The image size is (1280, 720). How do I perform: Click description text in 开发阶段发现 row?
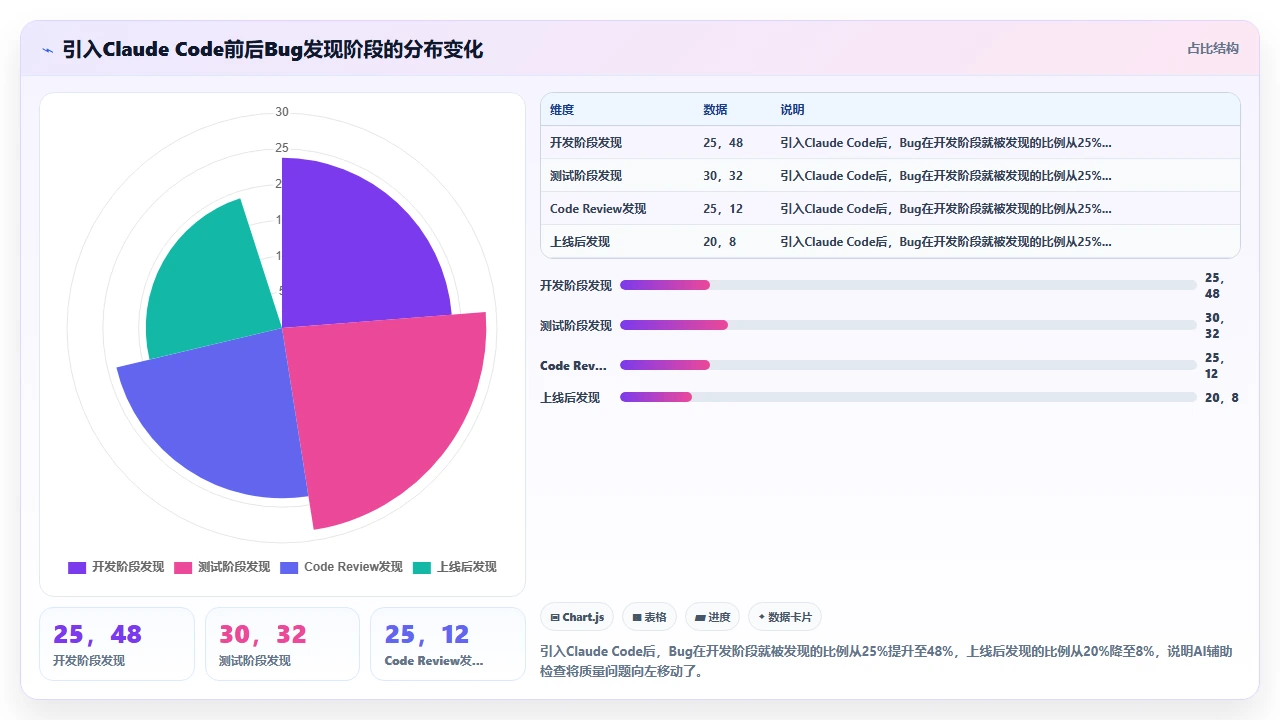pos(946,143)
